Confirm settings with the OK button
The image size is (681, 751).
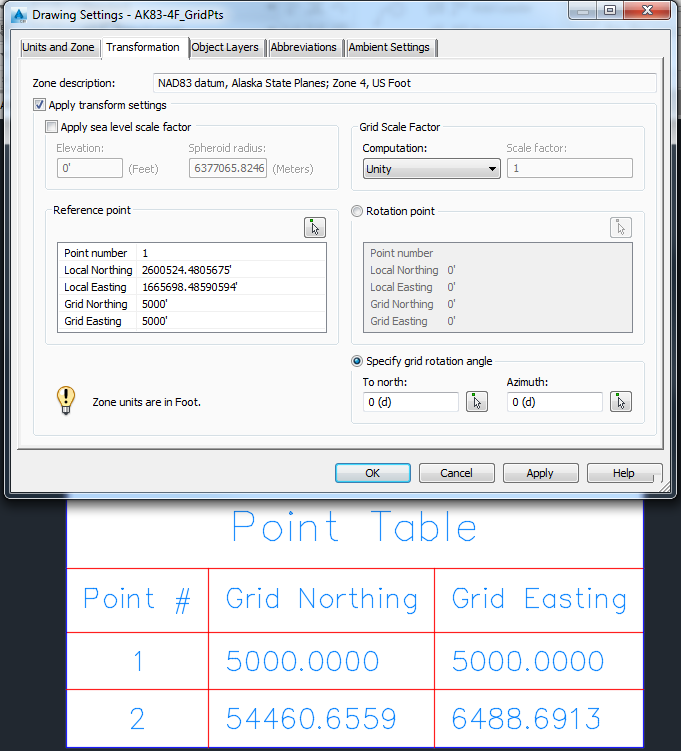(x=373, y=473)
